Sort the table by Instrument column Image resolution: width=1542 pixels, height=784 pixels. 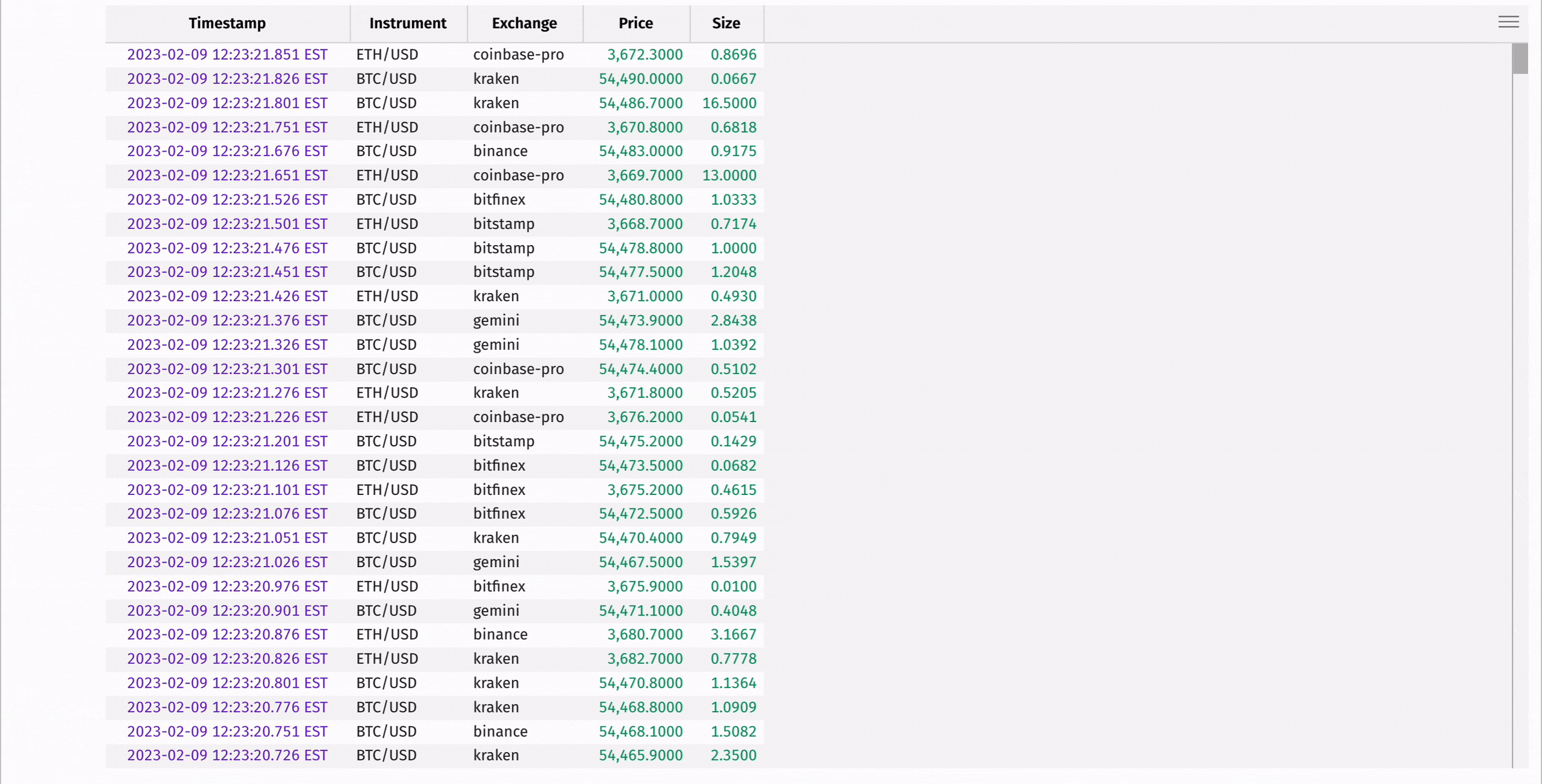(408, 23)
